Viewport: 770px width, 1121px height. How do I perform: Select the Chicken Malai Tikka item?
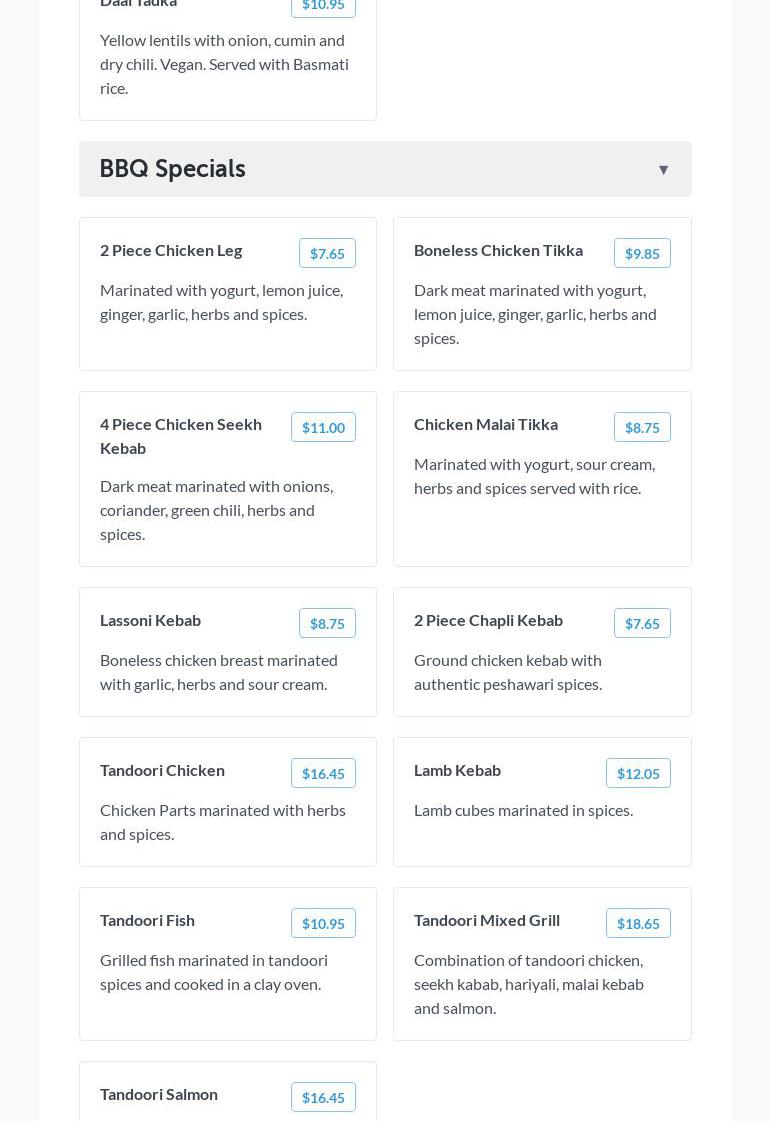[486, 425]
